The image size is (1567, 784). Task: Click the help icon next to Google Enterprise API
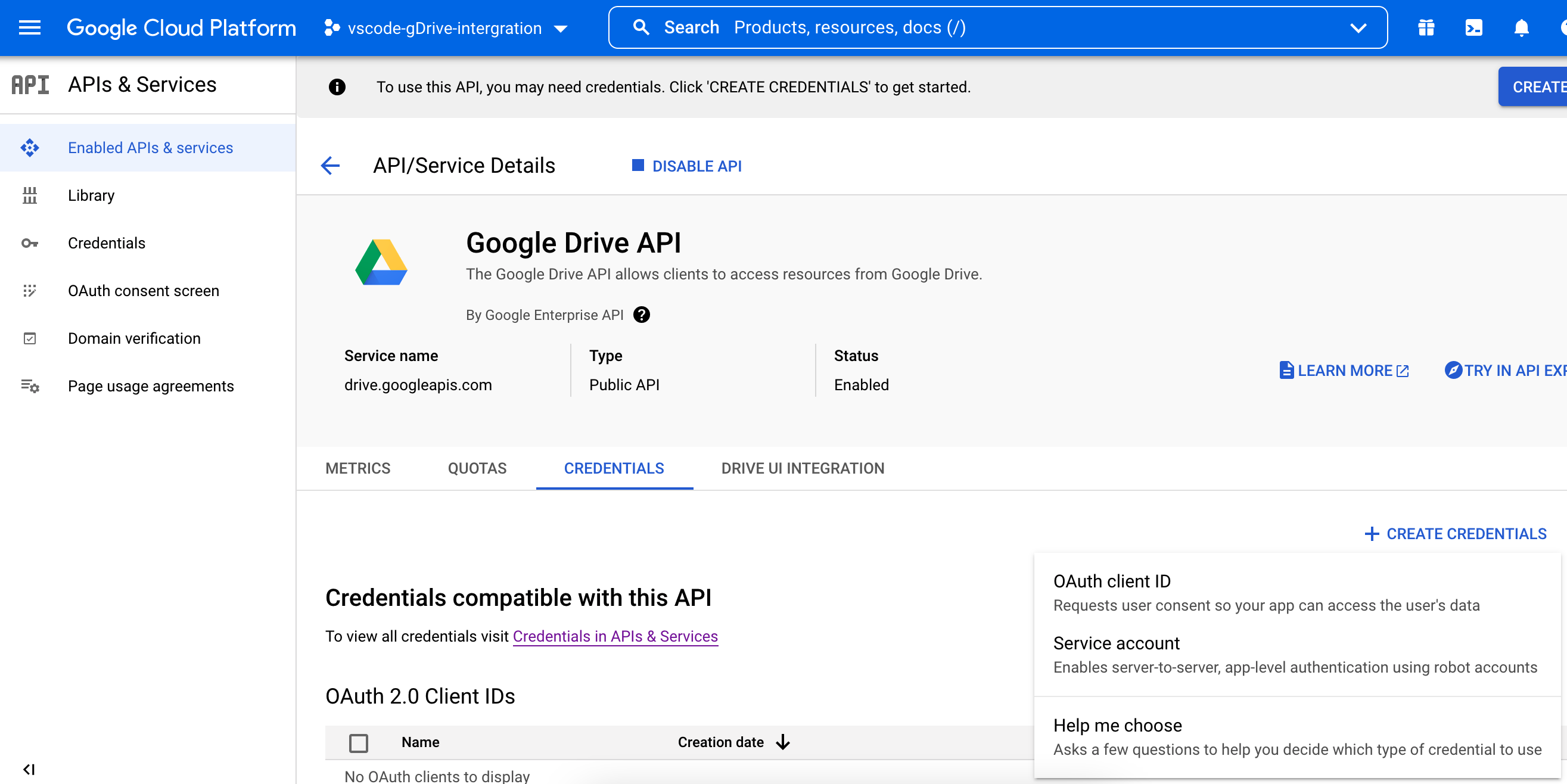[641, 315]
